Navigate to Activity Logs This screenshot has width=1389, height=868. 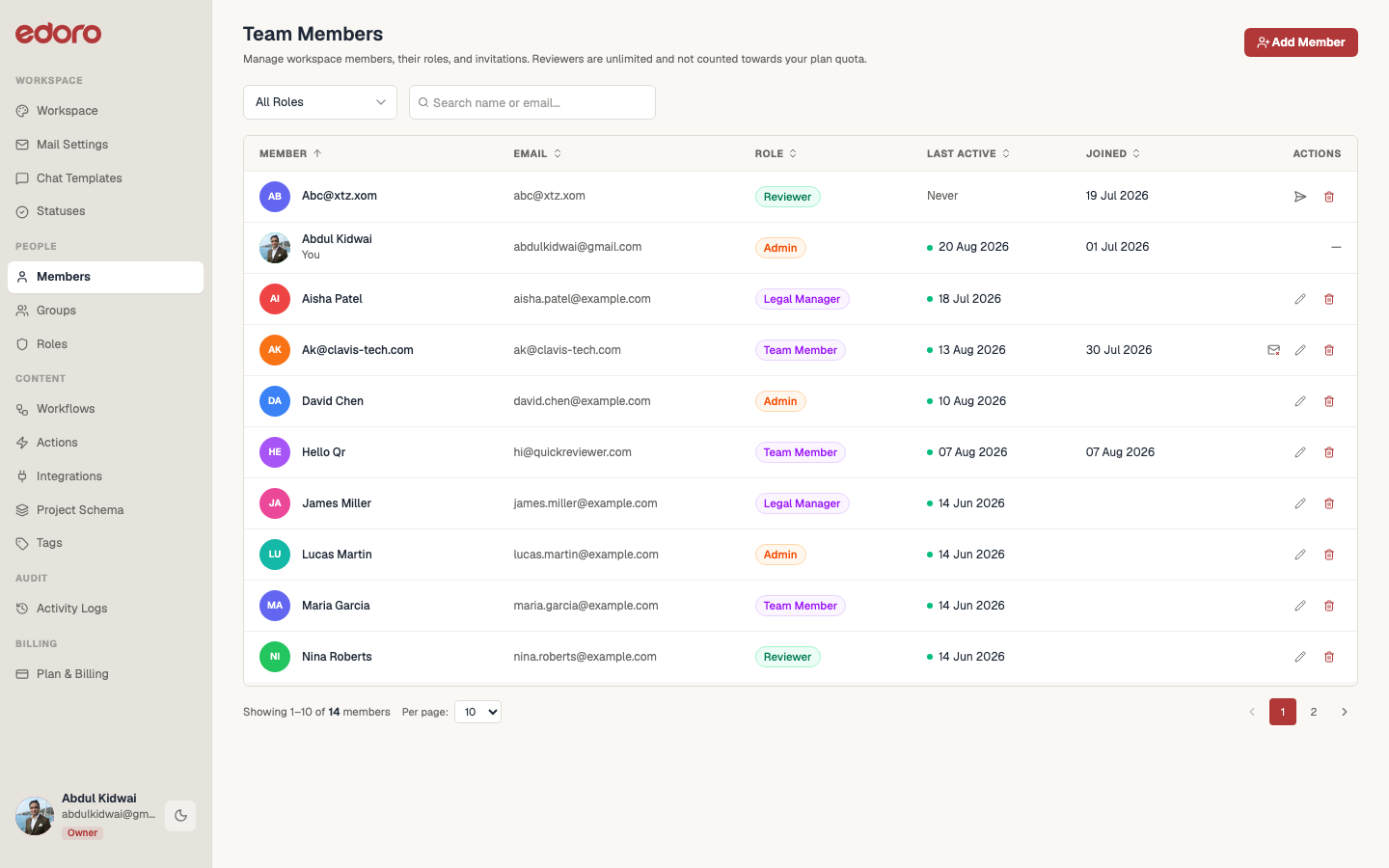[x=106, y=609]
